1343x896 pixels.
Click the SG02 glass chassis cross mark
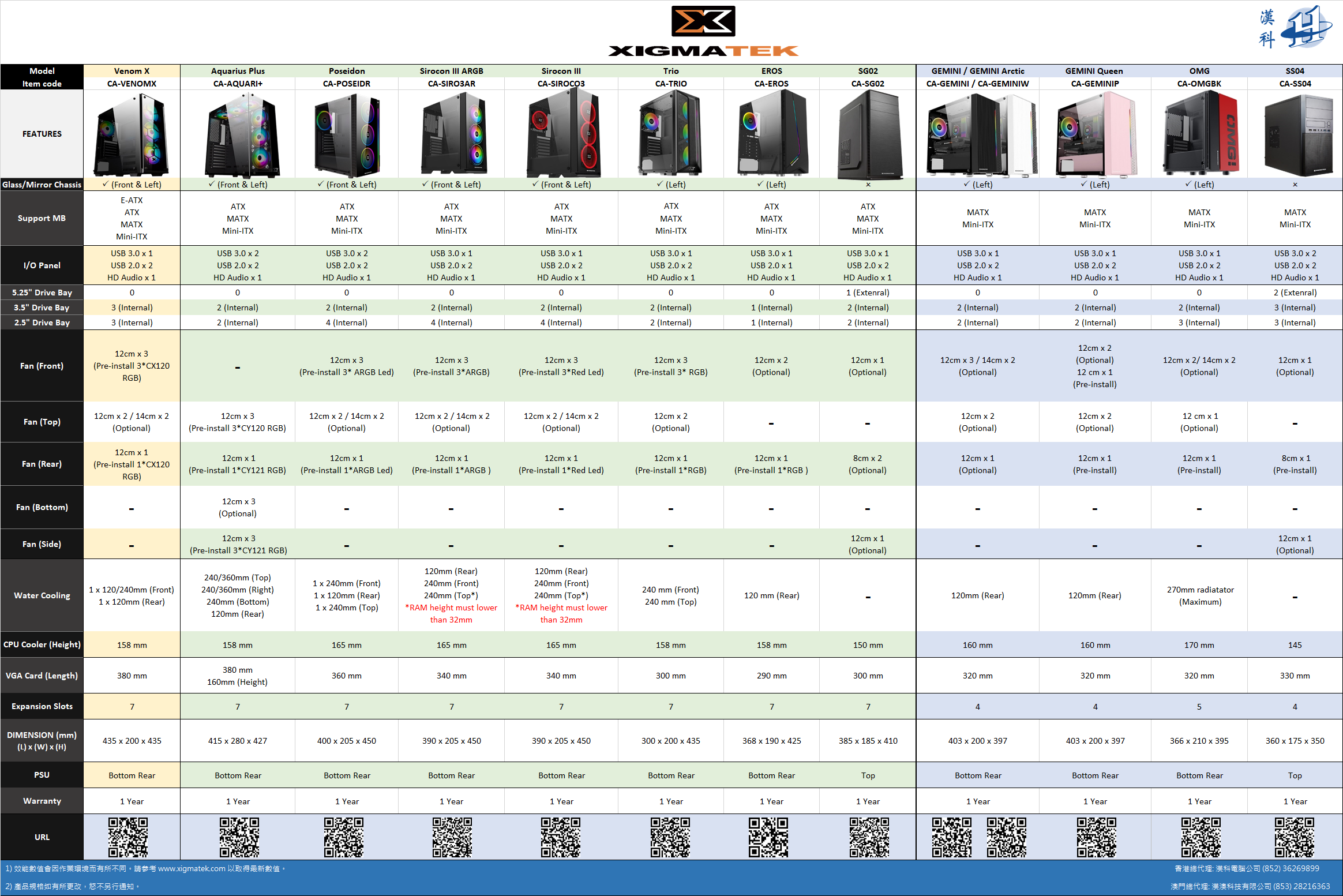pyautogui.click(x=868, y=185)
